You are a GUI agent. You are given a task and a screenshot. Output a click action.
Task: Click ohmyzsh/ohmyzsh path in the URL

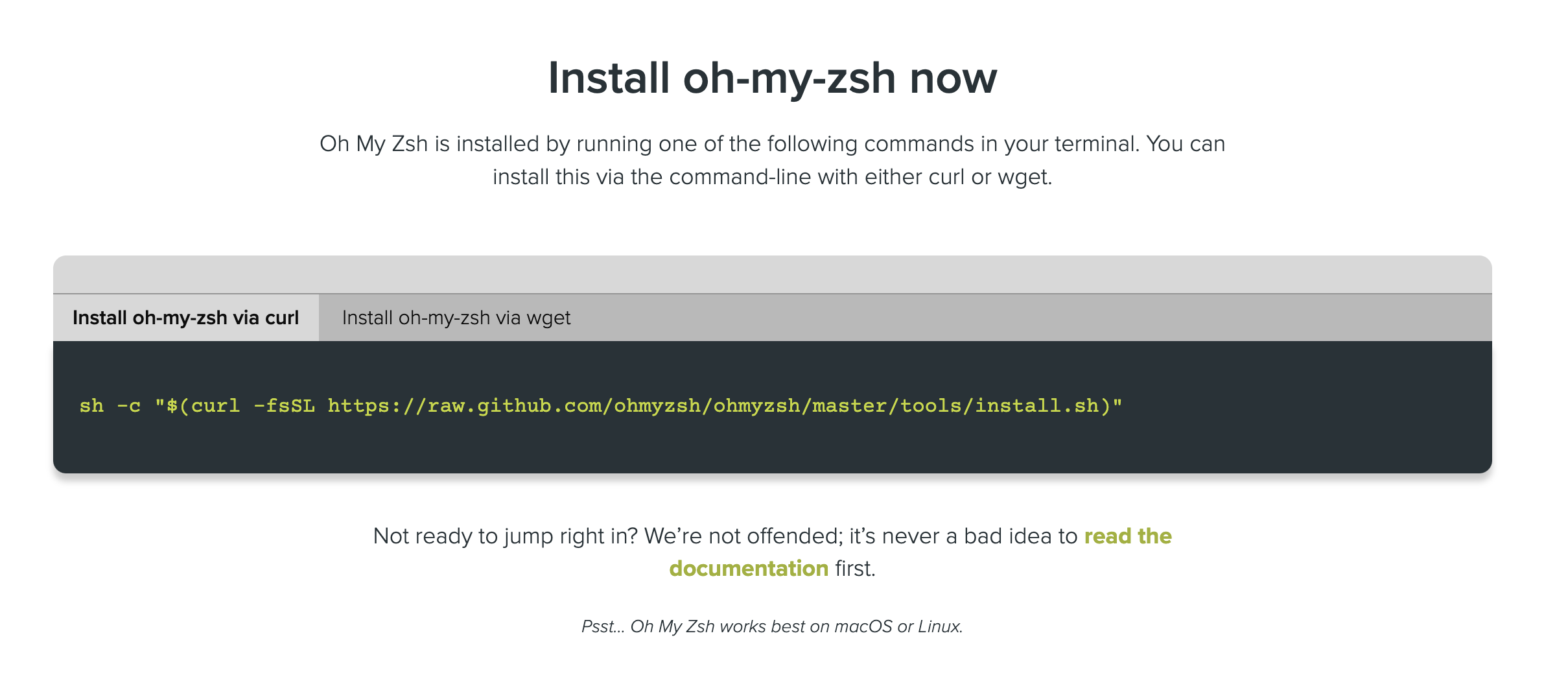[707, 406]
